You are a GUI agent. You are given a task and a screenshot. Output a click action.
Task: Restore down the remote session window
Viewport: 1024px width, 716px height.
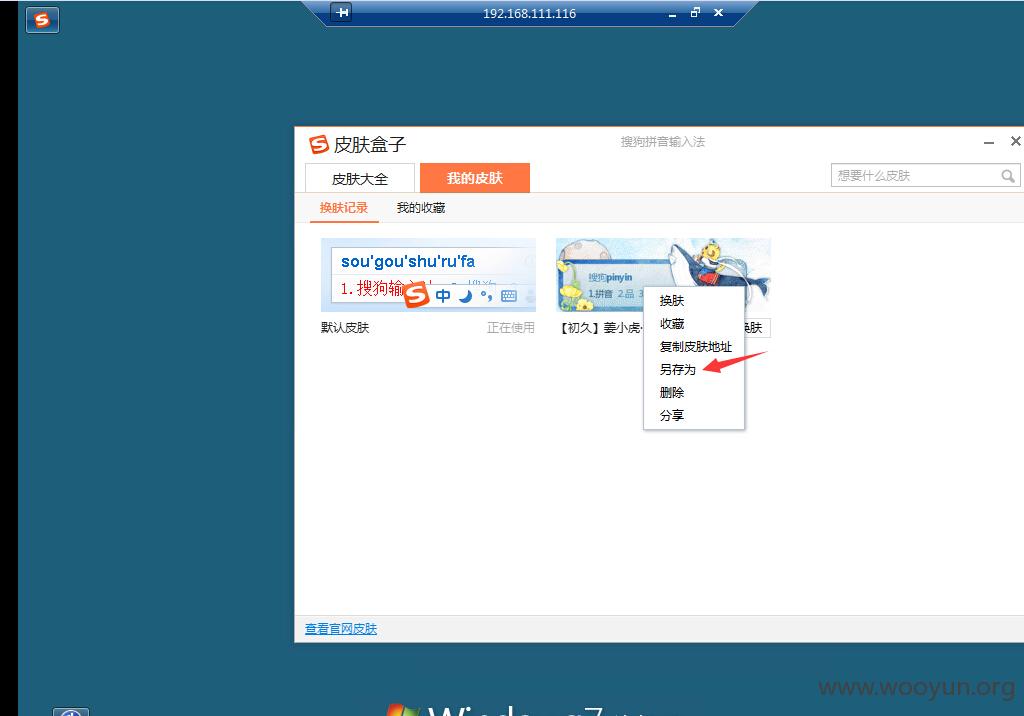tap(695, 12)
